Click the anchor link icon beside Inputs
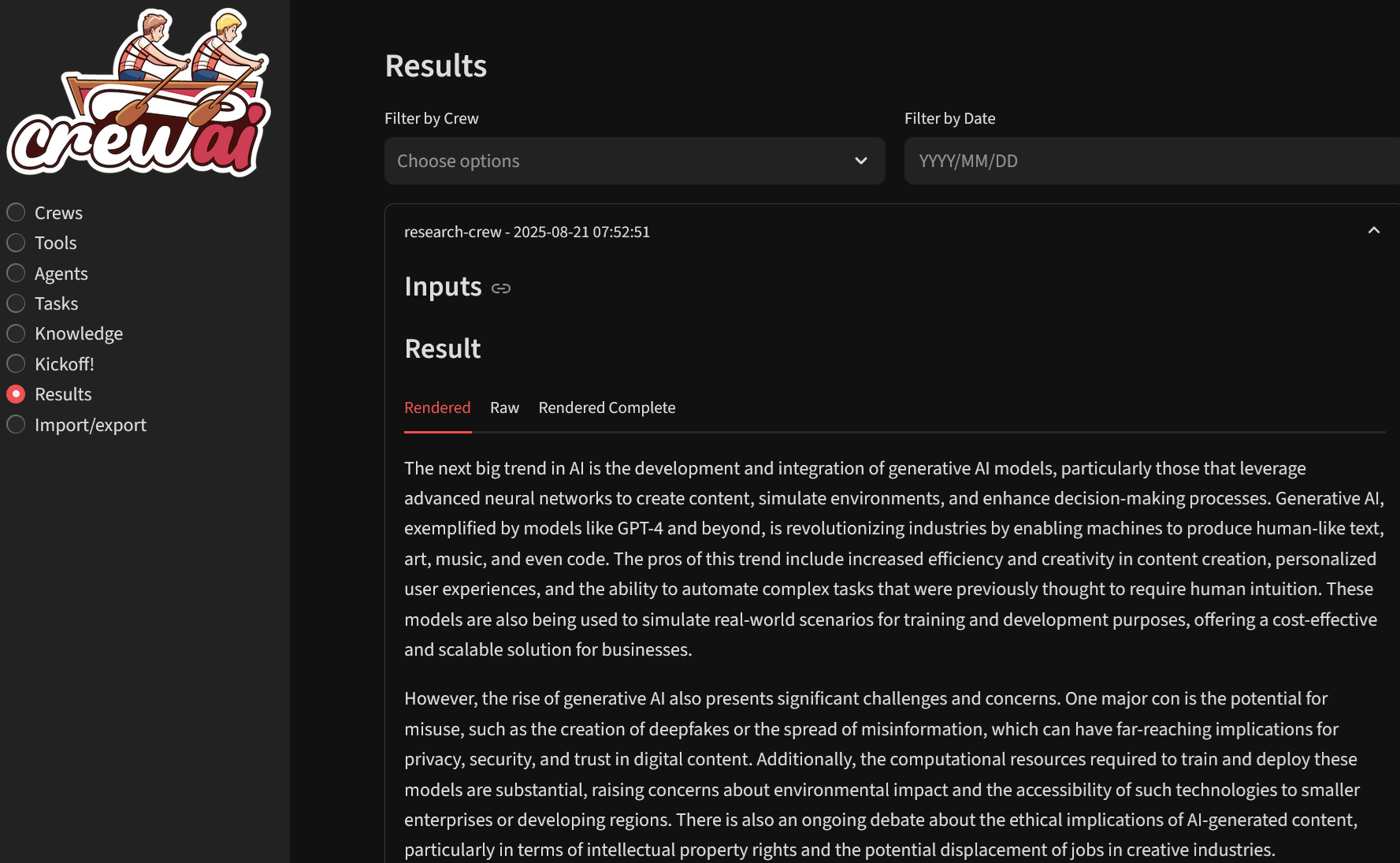 (501, 288)
